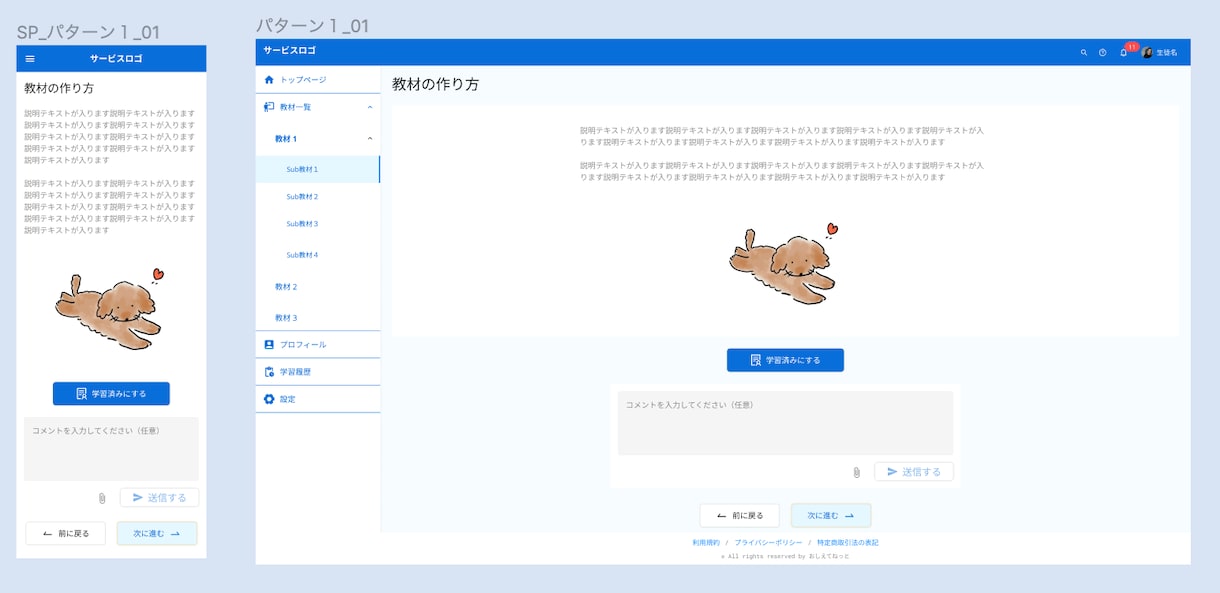1220x593 pixels.
Task: Click the 教材の作り方 heading in mobile view
Action: (x=59, y=89)
